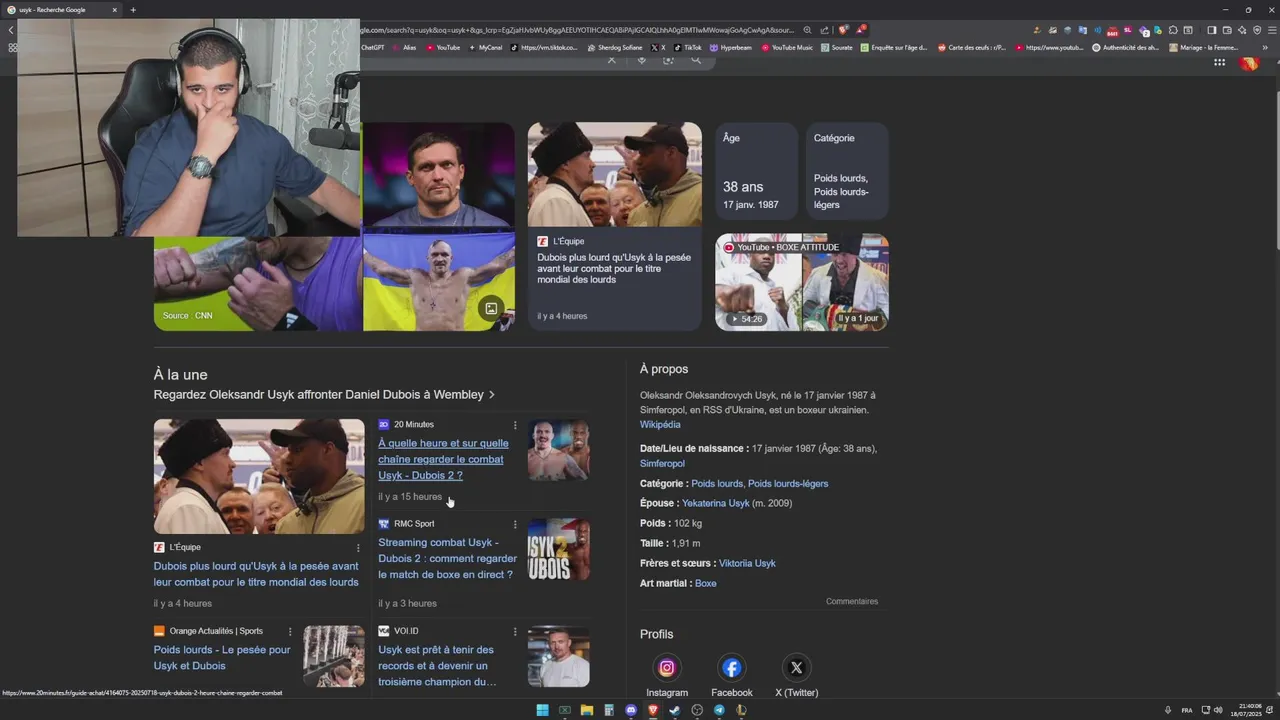The image size is (1280, 720).
Task: Close the 'usyk - Recherche Google' tab
Action: point(114,10)
